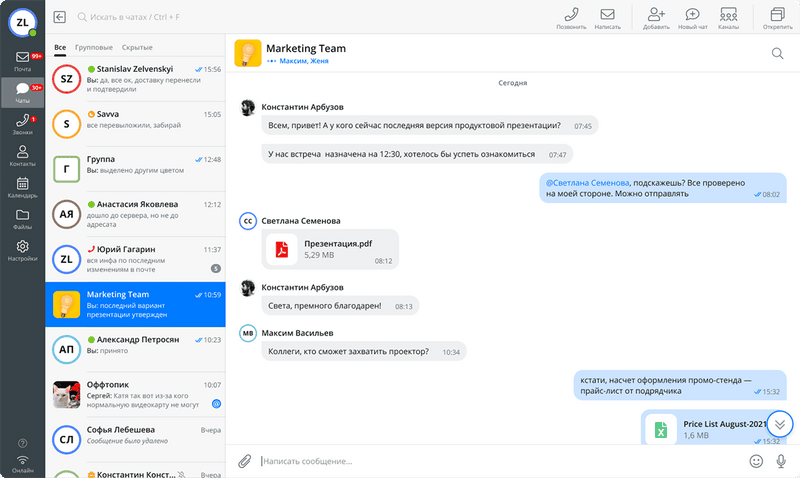
Task: Open the emoji picker
Action: (x=757, y=461)
